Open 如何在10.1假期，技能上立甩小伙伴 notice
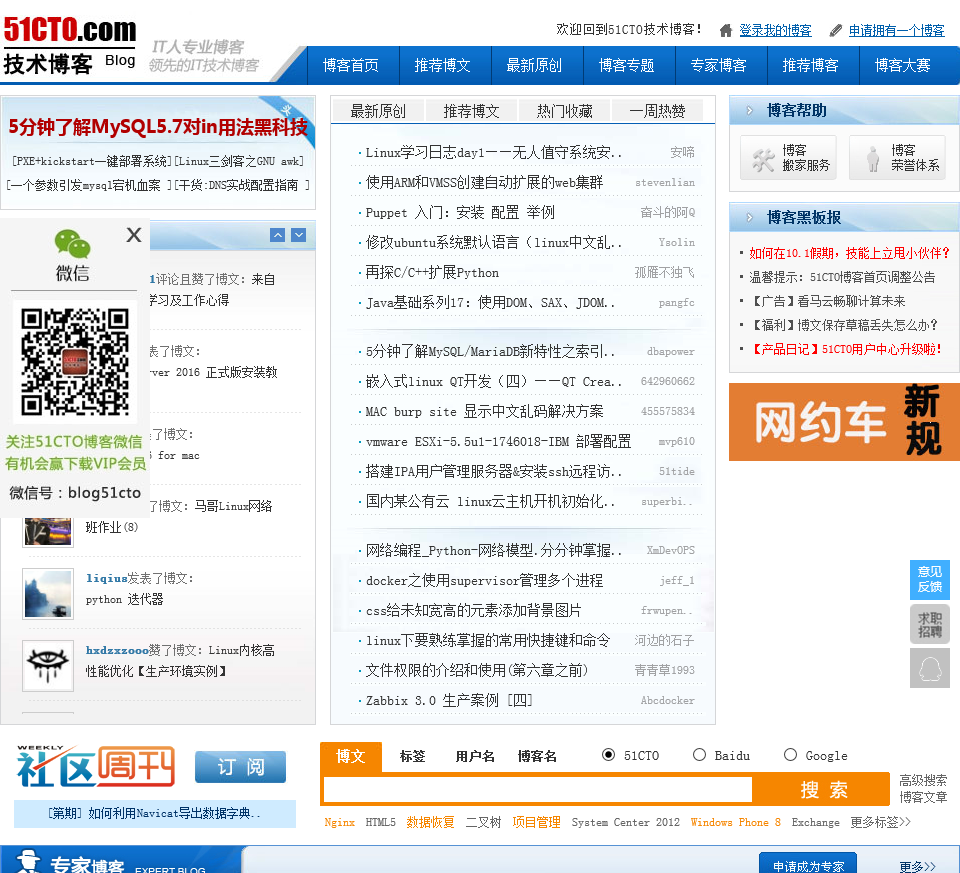The width and height of the screenshot is (960, 873). [849, 253]
